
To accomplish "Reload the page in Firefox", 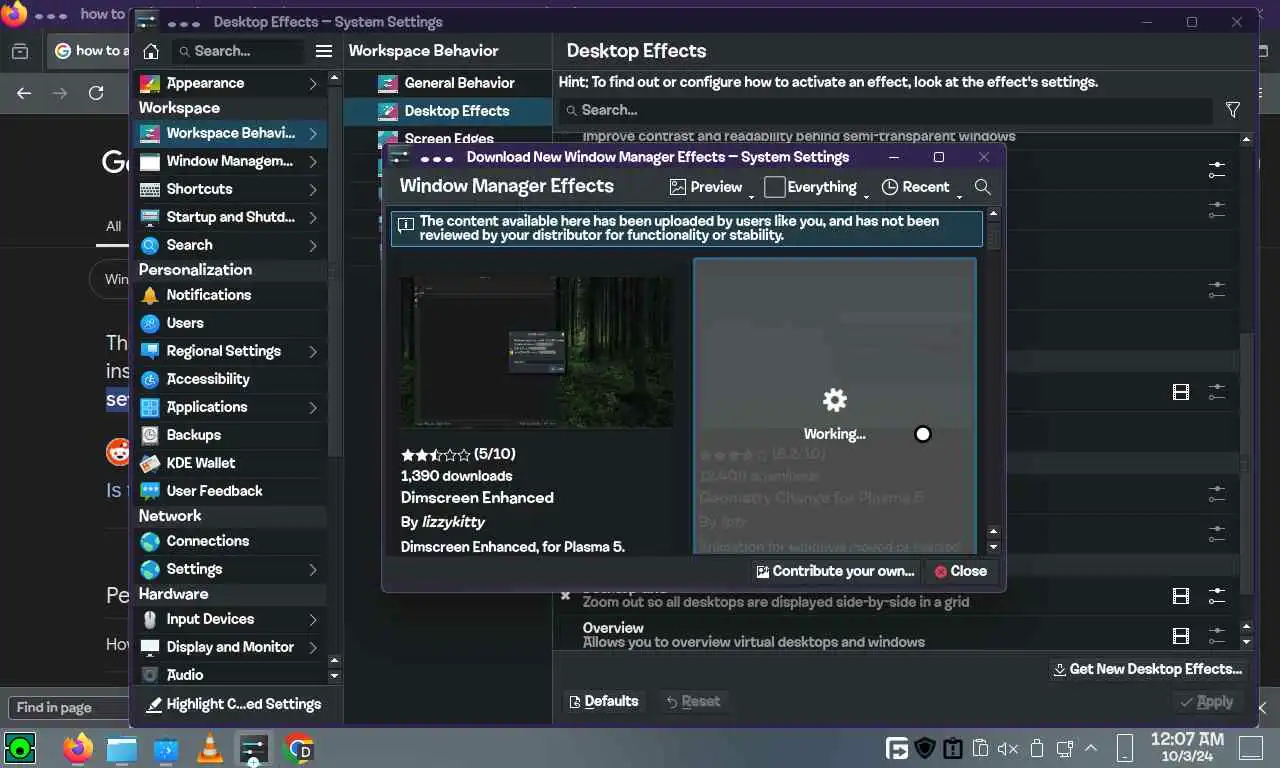I will [x=96, y=92].
